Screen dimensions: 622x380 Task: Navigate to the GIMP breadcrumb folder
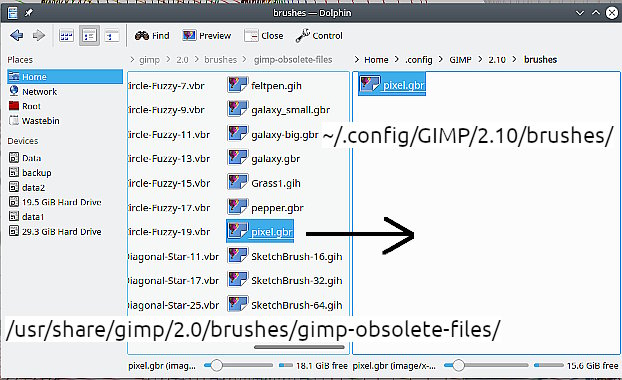[x=460, y=59]
